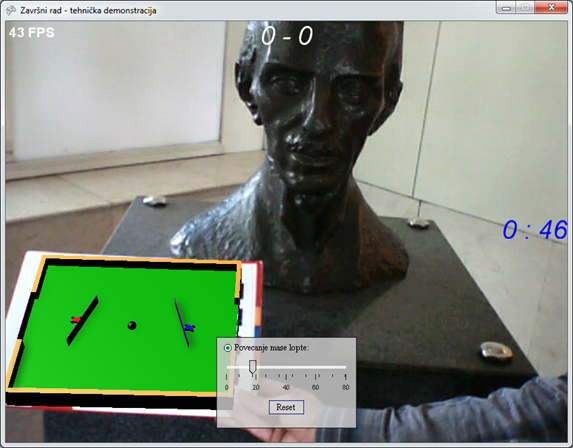Toggle the Povecanje mase lopte radio button
573x448 pixels.
pyautogui.click(x=228, y=348)
